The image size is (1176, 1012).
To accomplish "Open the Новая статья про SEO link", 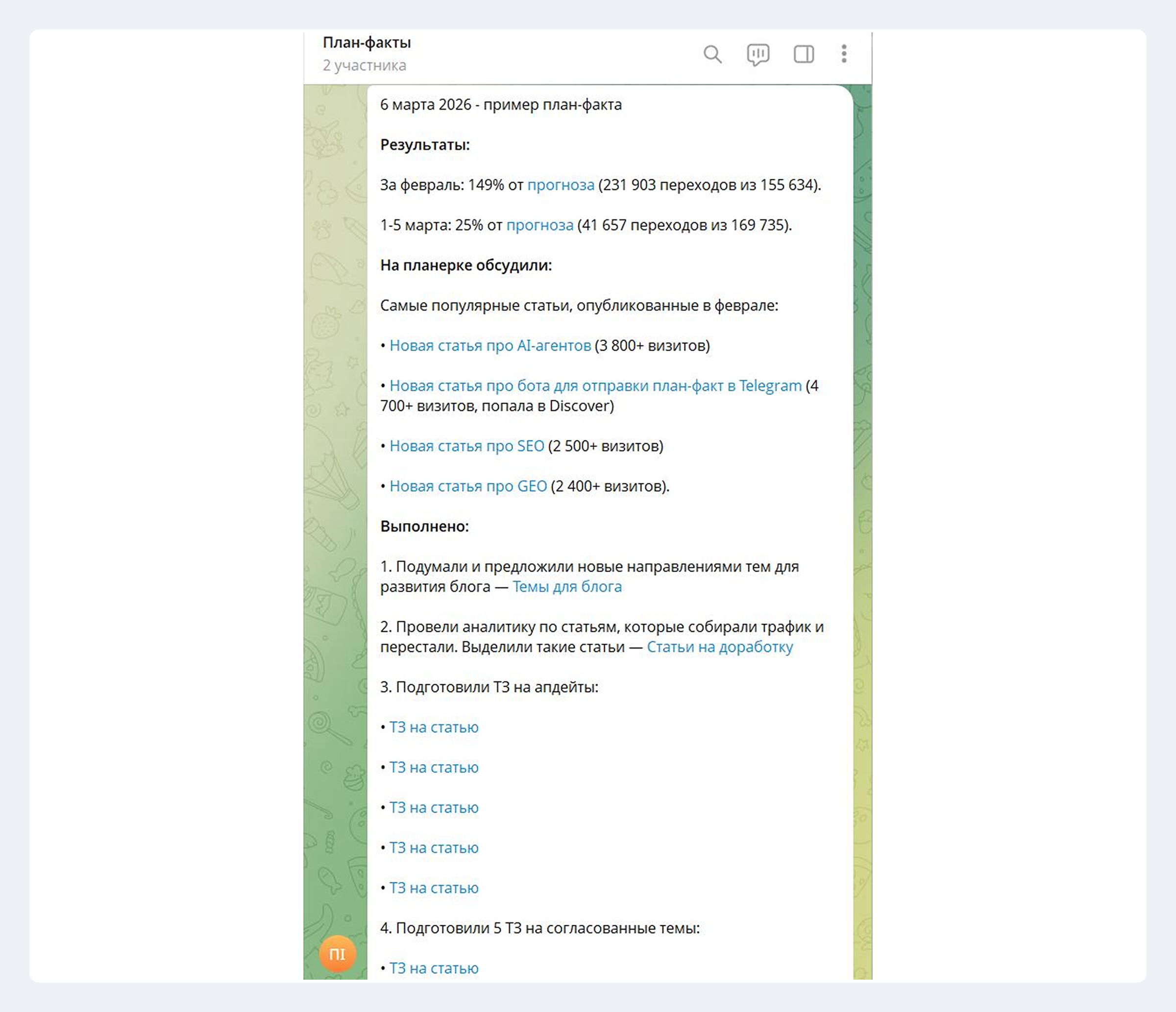I will (466, 446).
